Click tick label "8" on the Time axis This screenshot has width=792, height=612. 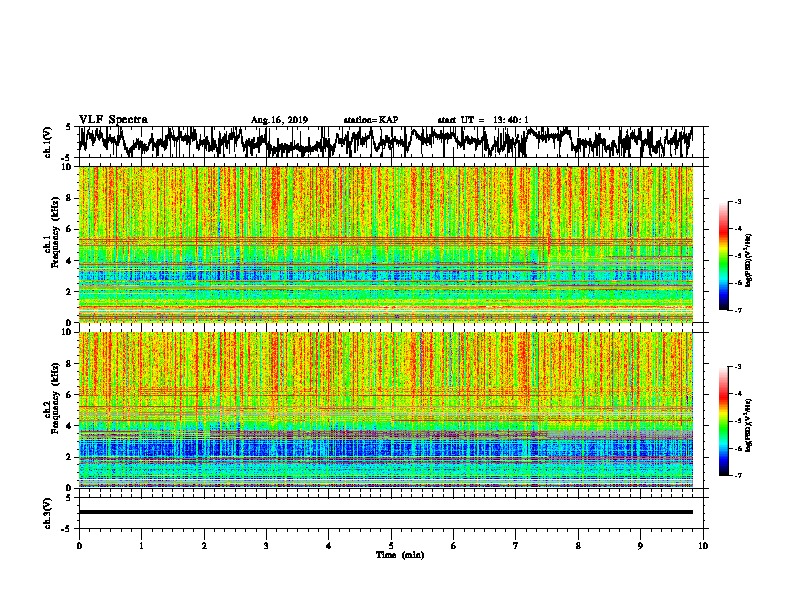(578, 546)
